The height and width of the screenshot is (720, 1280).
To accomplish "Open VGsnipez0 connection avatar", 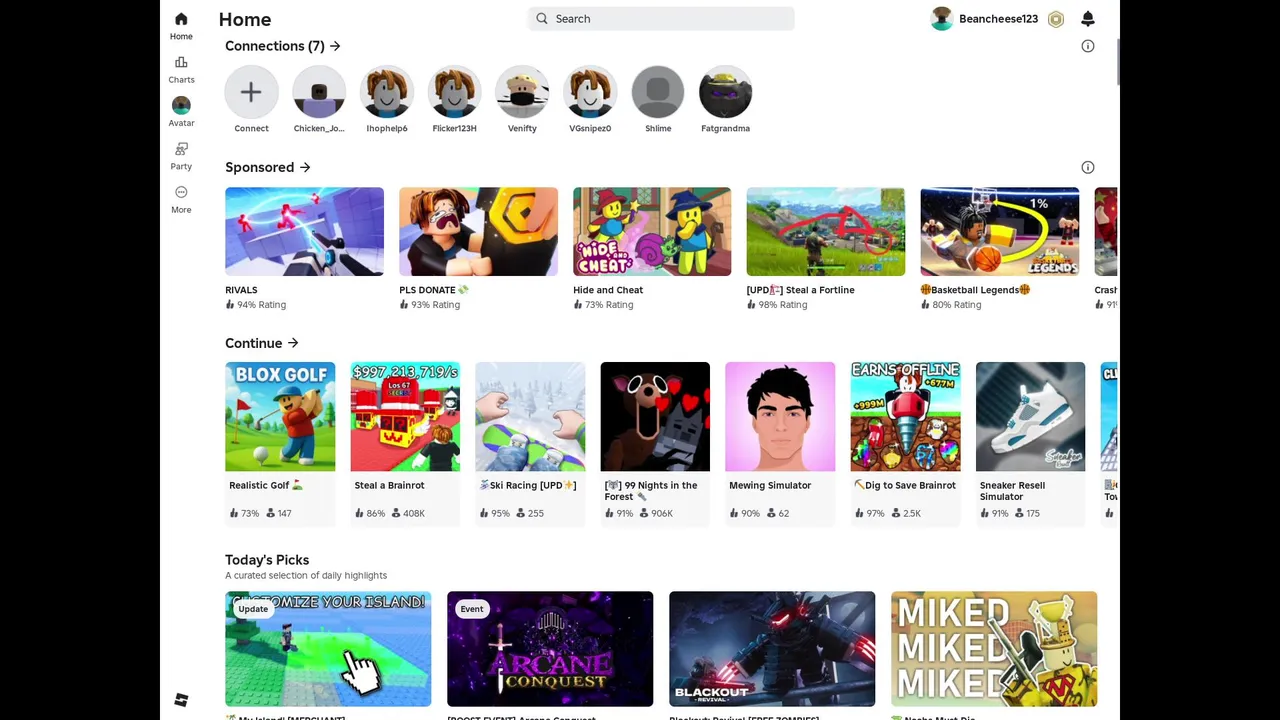I will pos(590,92).
